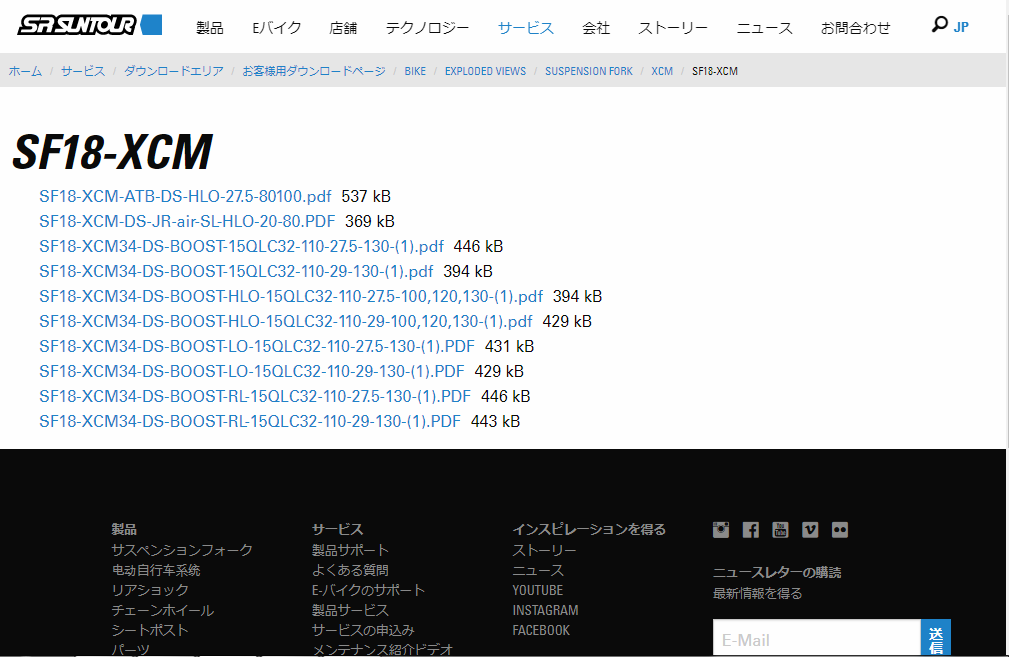Download XCM34 BOOST-HLO 27.5-100,120,130 pdf

coord(291,297)
